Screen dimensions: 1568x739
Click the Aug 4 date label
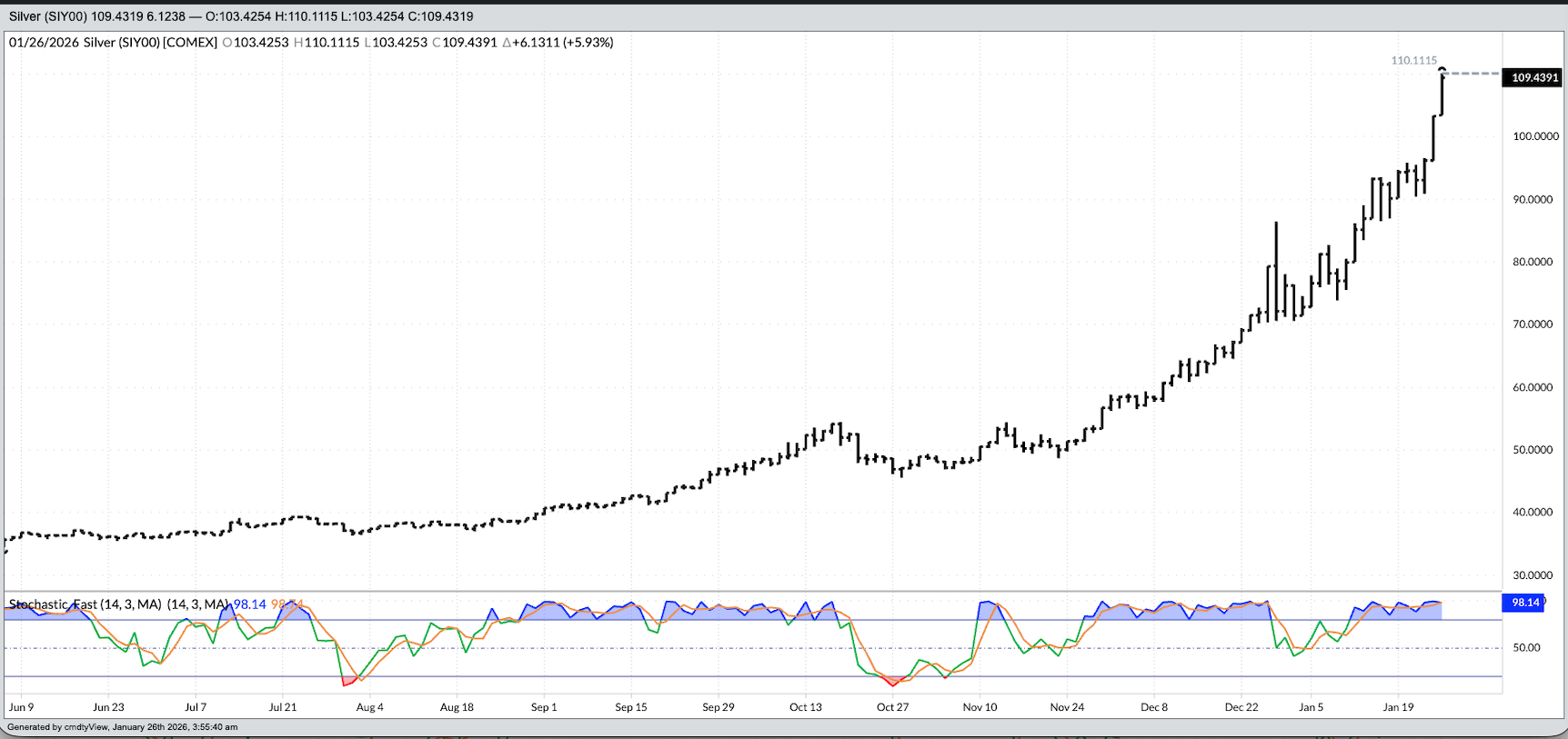[x=369, y=707]
